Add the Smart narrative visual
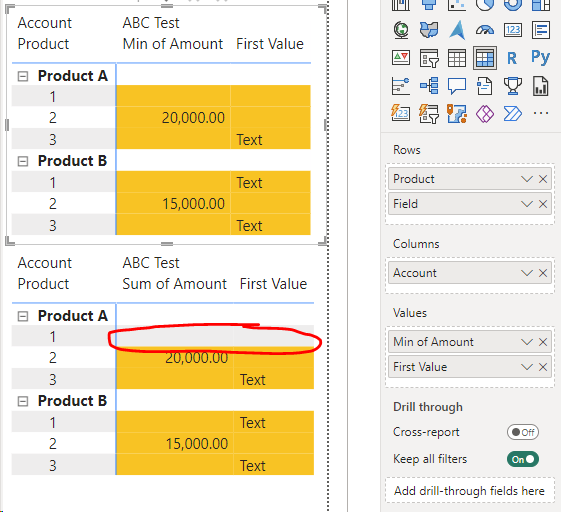Screen dimensions: 561x512 click(485, 86)
